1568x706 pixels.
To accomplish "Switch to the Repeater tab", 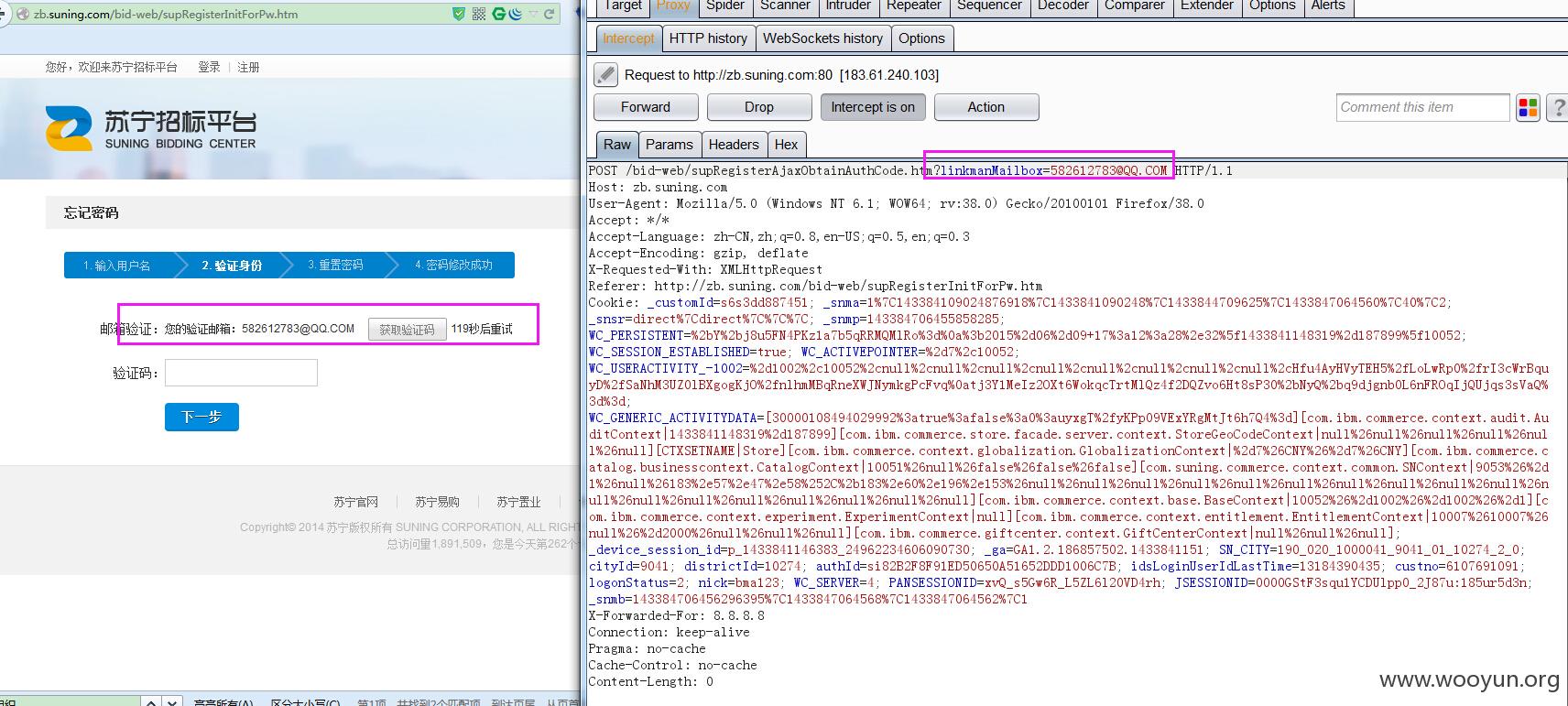I will click(913, 6).
